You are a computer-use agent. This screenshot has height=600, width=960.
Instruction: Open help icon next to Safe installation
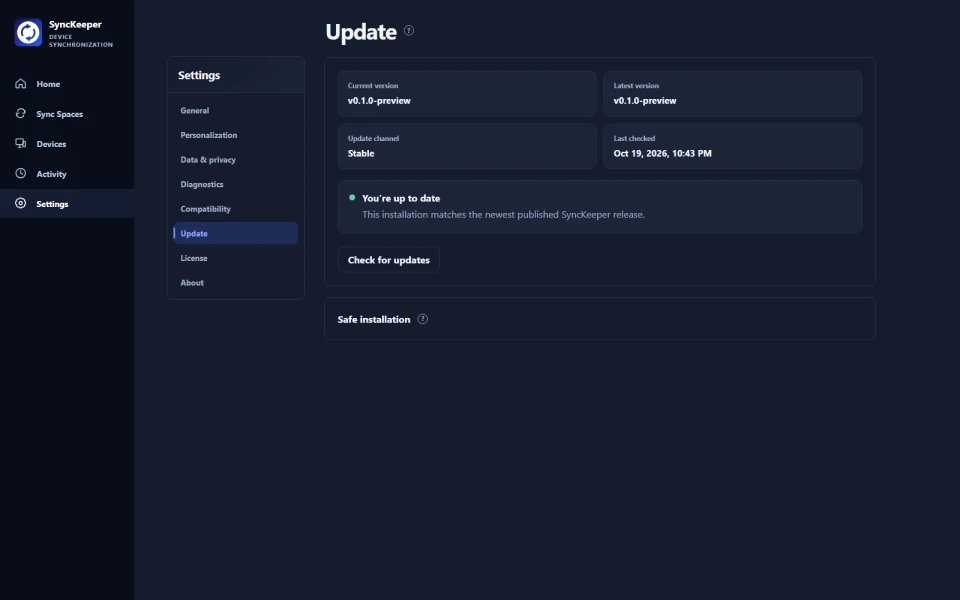point(422,319)
